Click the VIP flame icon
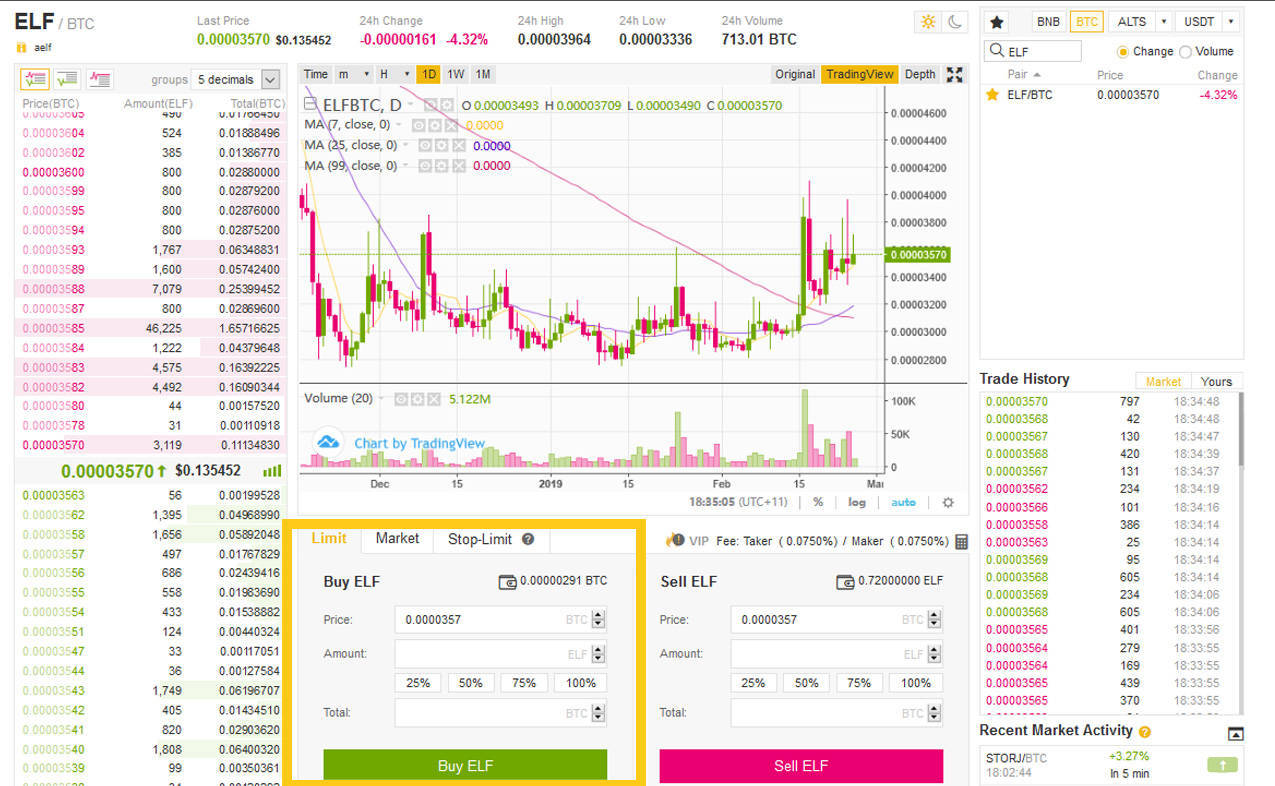Image resolution: width=1275 pixels, height=786 pixels. point(674,541)
